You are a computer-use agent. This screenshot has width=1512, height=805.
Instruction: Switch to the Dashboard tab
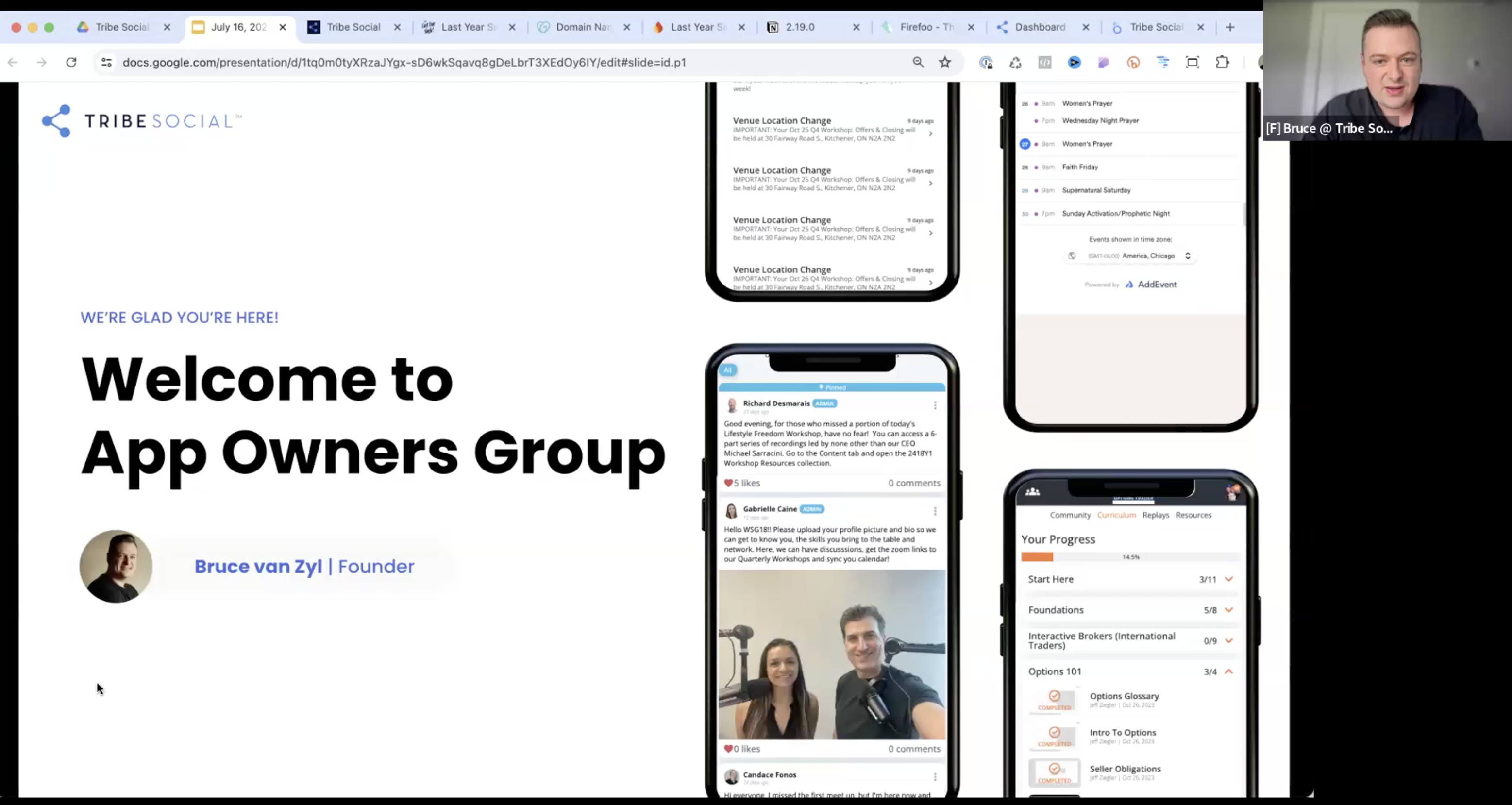click(1040, 27)
